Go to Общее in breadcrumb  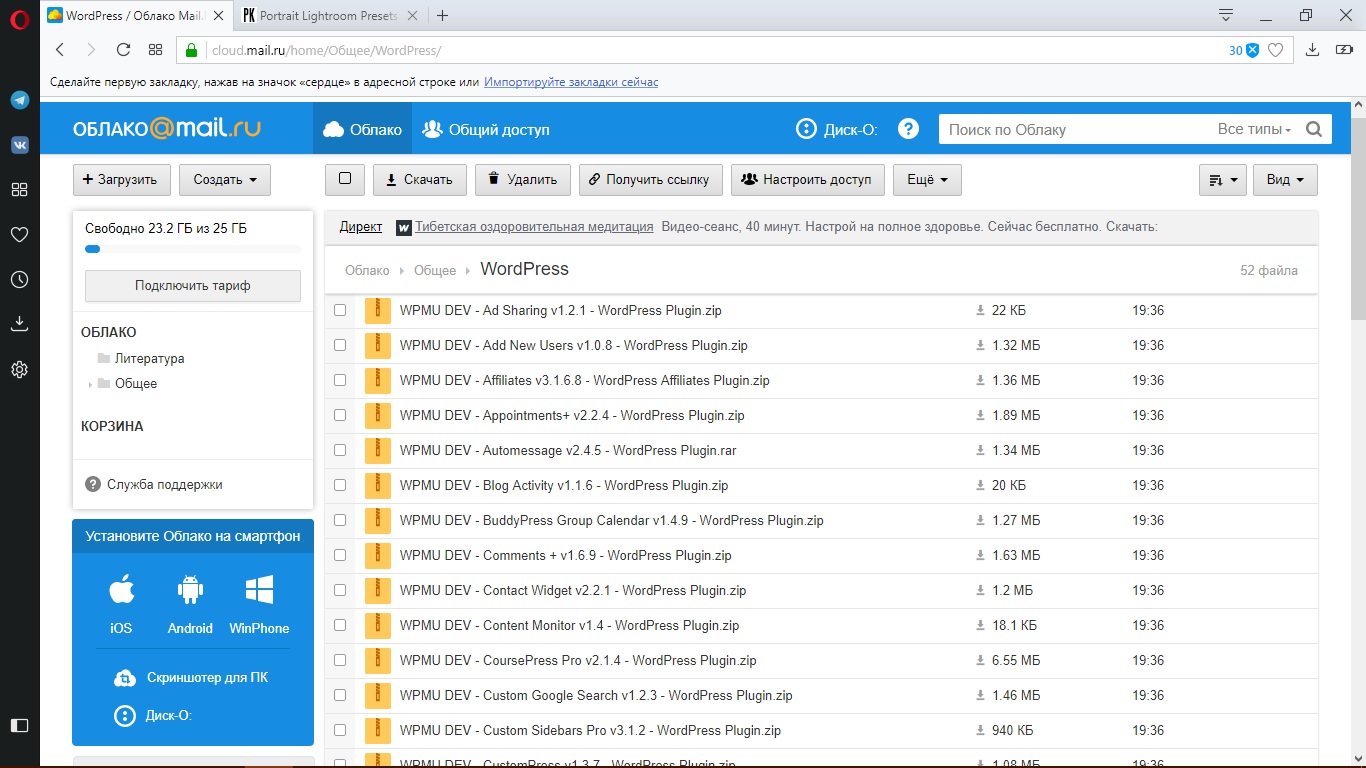(x=435, y=270)
